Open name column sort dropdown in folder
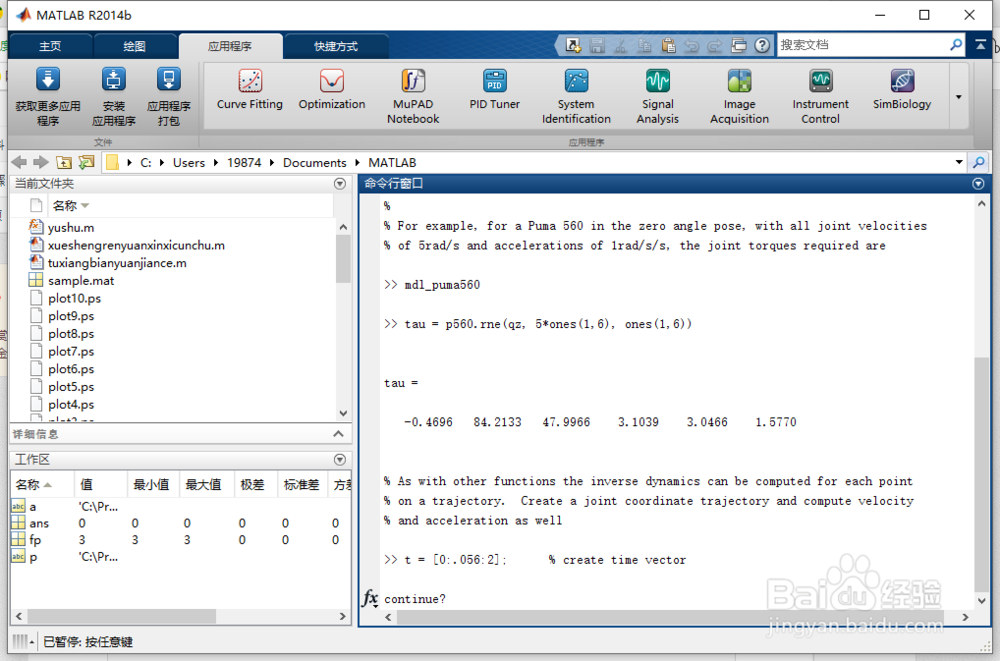 coord(85,205)
